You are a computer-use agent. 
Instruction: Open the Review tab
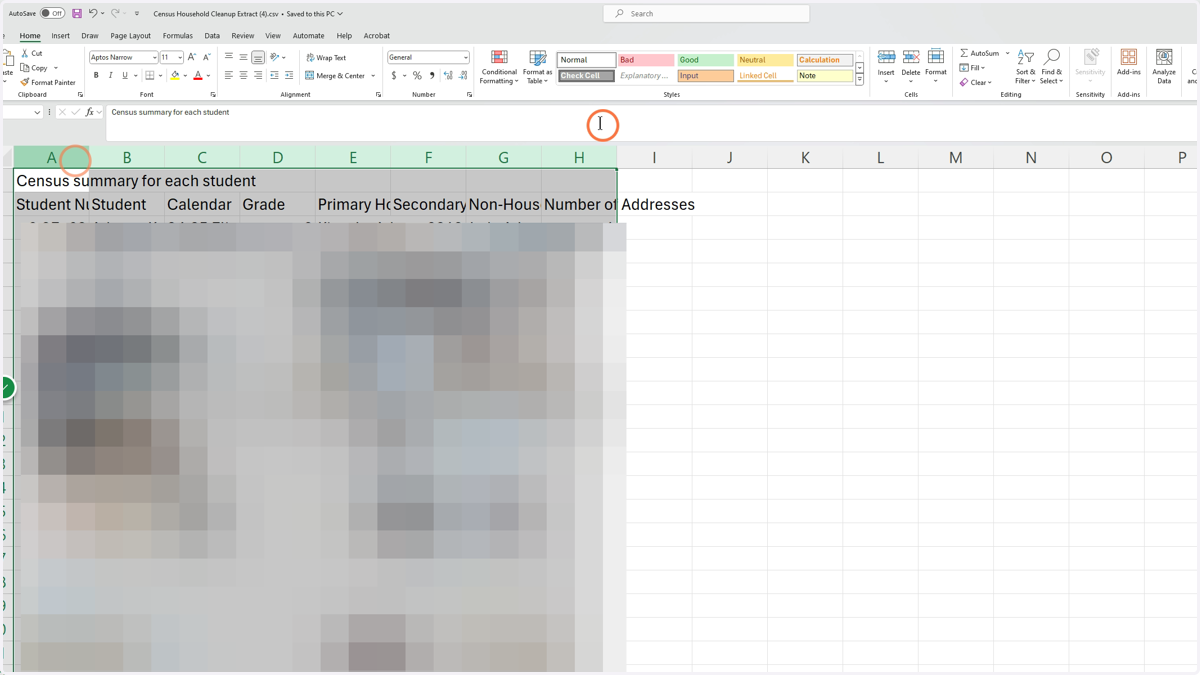coord(243,35)
